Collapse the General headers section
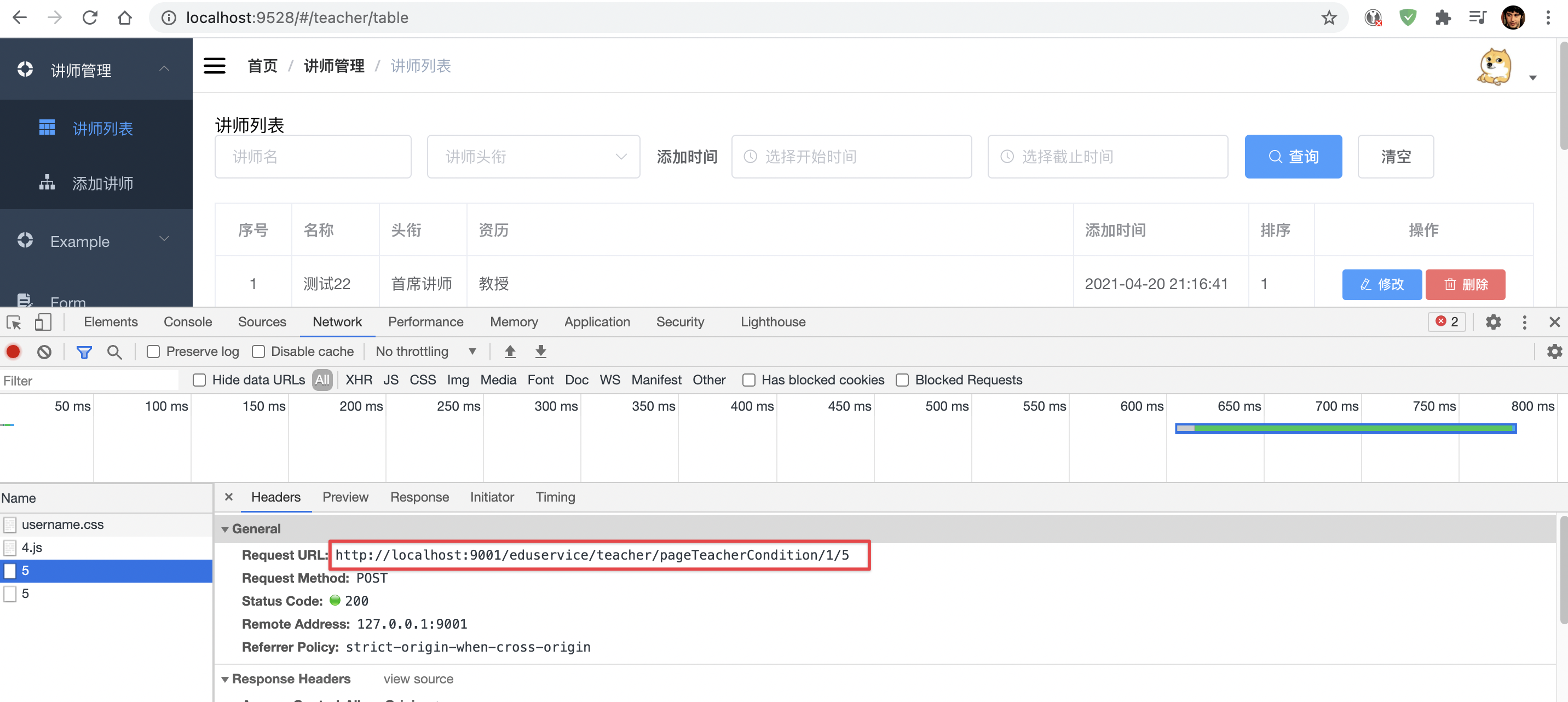The height and width of the screenshot is (702, 1568). point(225,529)
